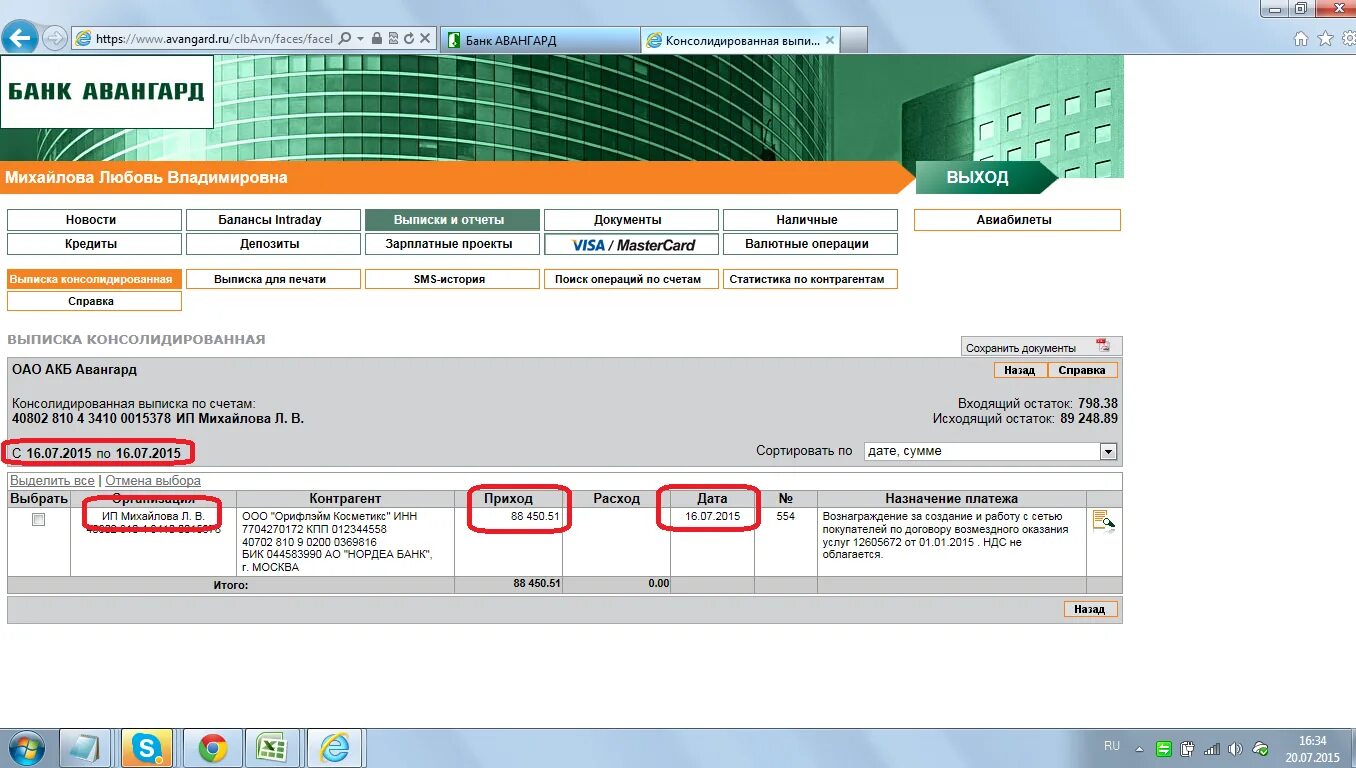This screenshot has height=768, width=1356.
Task: Click the volume speaker tray icon
Action: 1236,748
